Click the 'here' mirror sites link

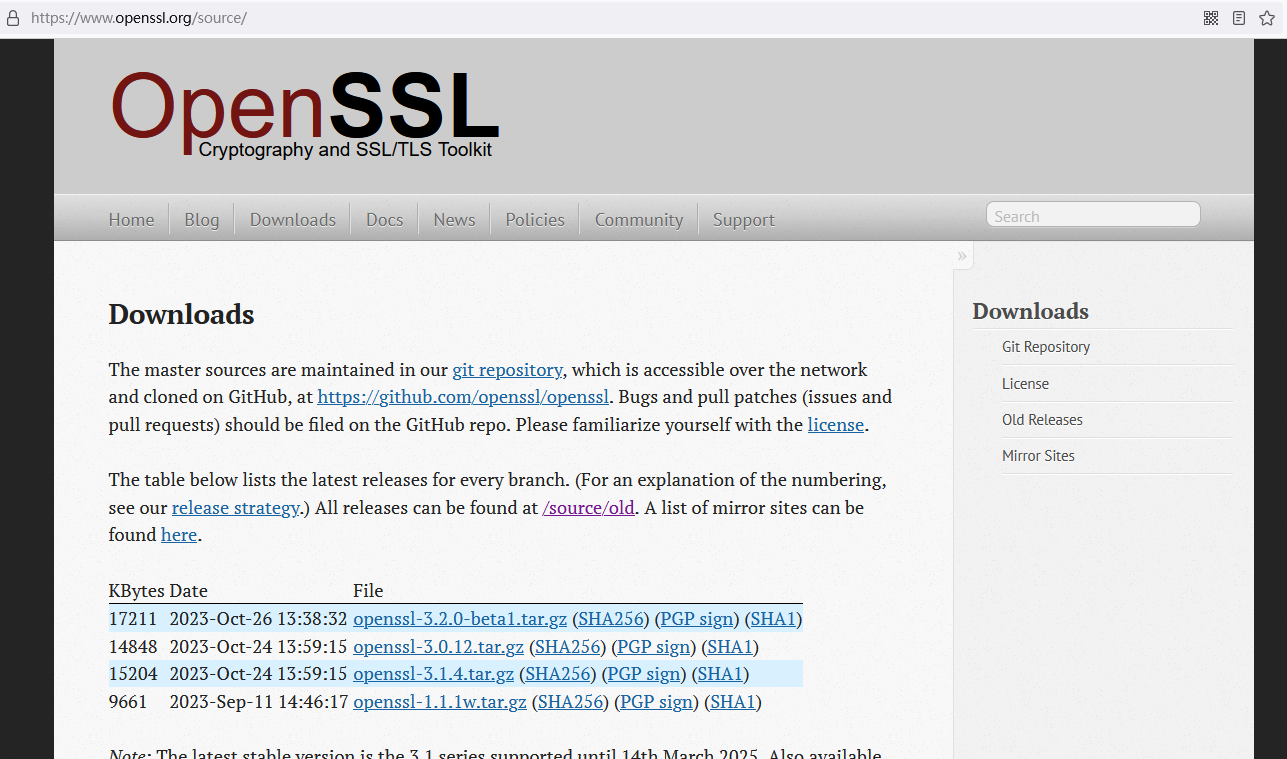tap(179, 535)
